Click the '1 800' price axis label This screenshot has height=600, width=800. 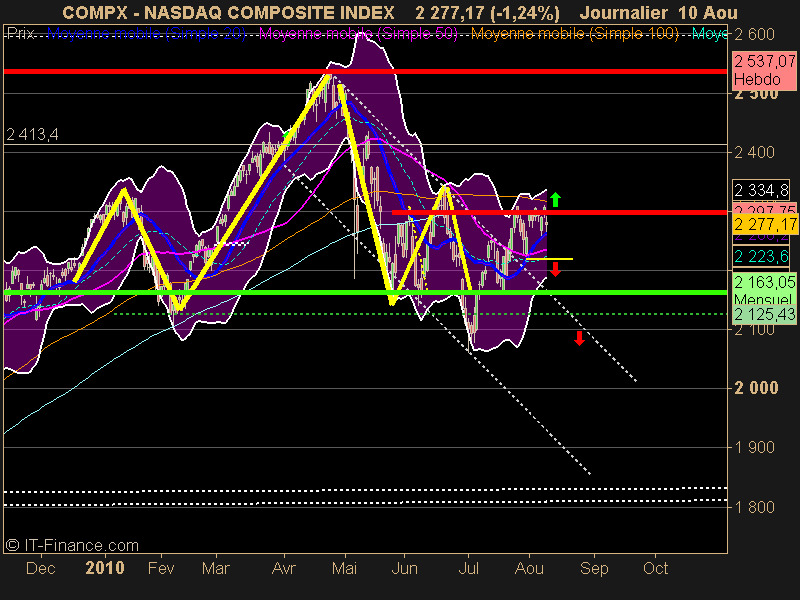tap(754, 507)
